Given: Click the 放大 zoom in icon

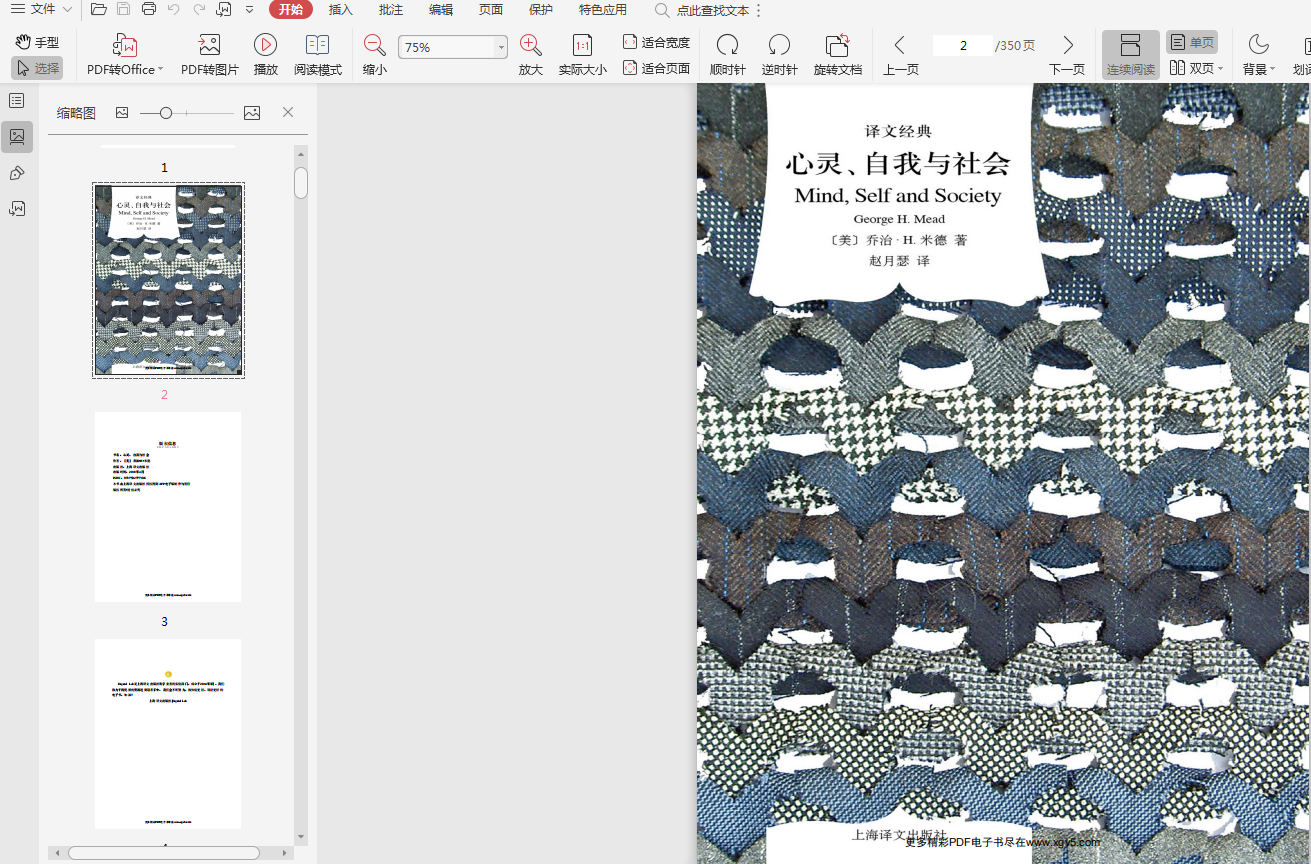Looking at the screenshot, I should pyautogui.click(x=530, y=46).
